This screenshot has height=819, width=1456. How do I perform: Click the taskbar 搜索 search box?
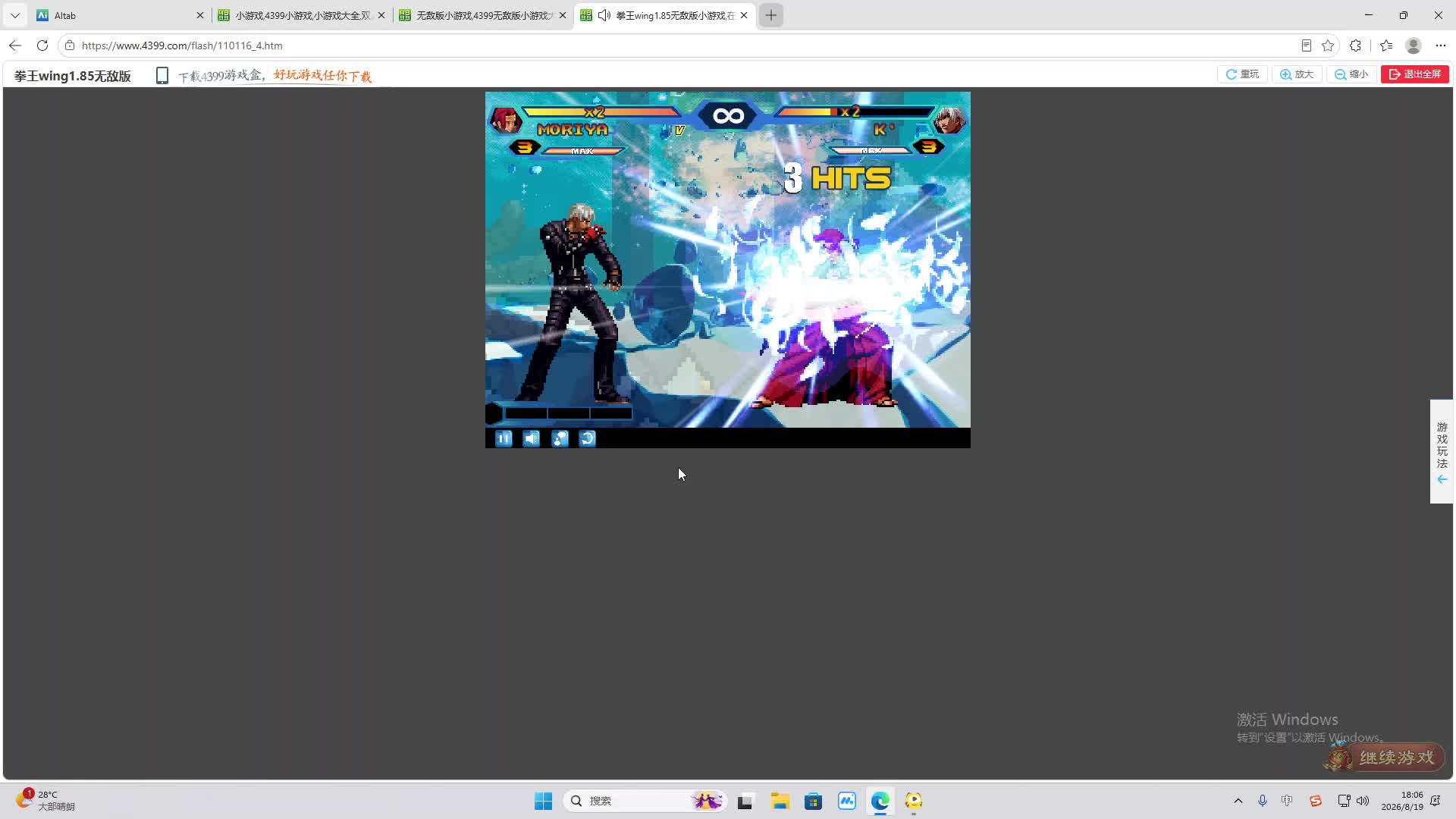tap(645, 801)
